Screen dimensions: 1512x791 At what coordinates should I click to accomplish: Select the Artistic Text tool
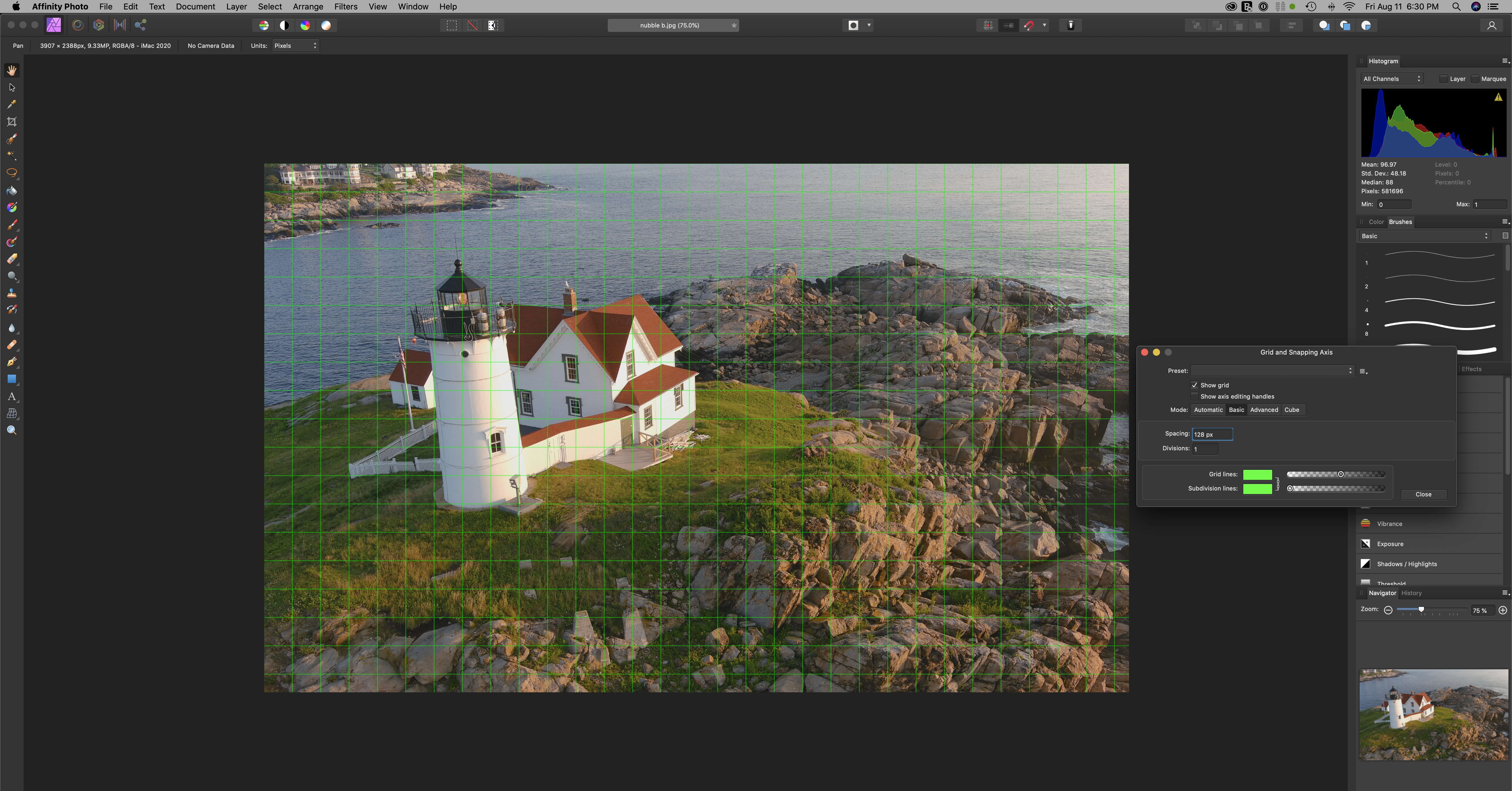(12, 396)
